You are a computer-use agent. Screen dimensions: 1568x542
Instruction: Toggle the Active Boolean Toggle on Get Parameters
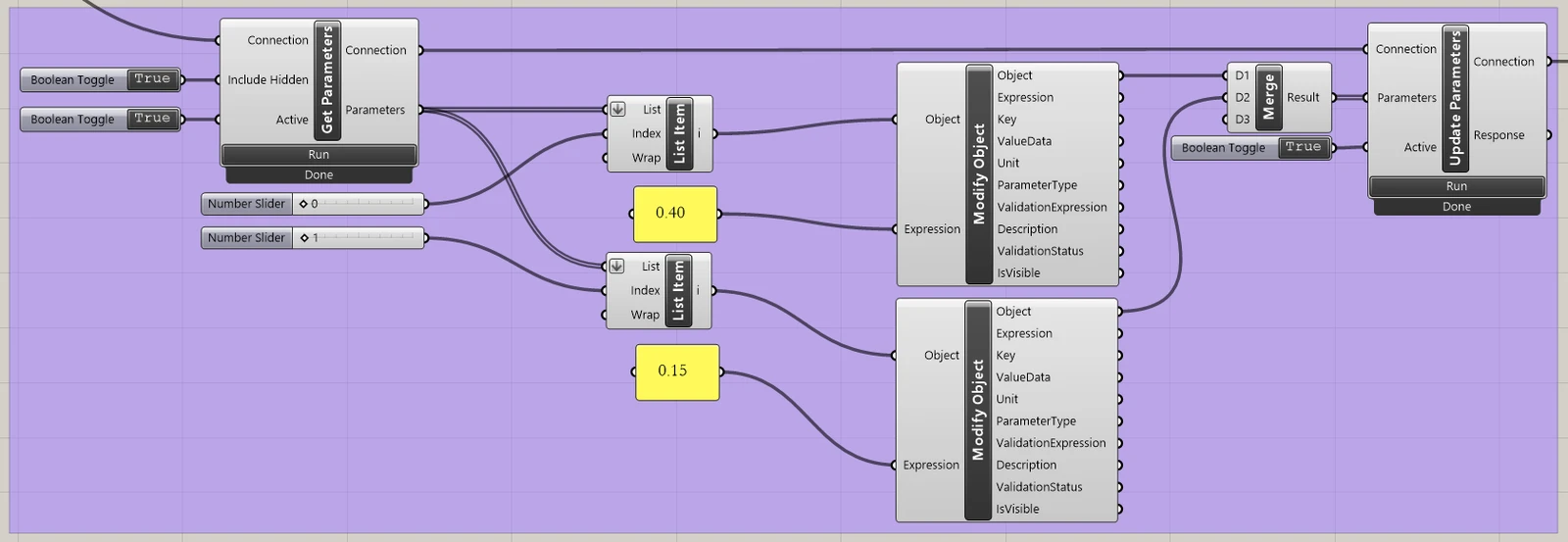tap(153, 119)
